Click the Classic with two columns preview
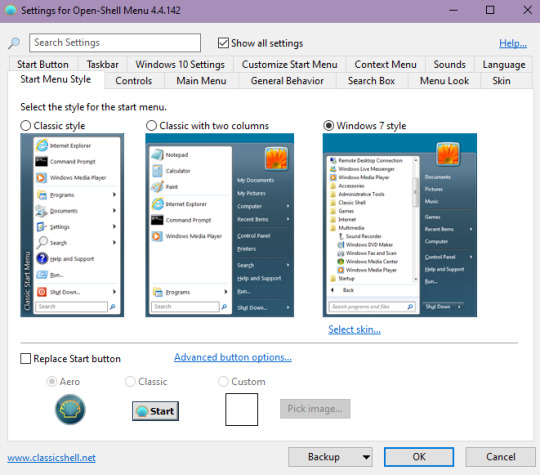Screen dimensions: 540x475 (219, 225)
